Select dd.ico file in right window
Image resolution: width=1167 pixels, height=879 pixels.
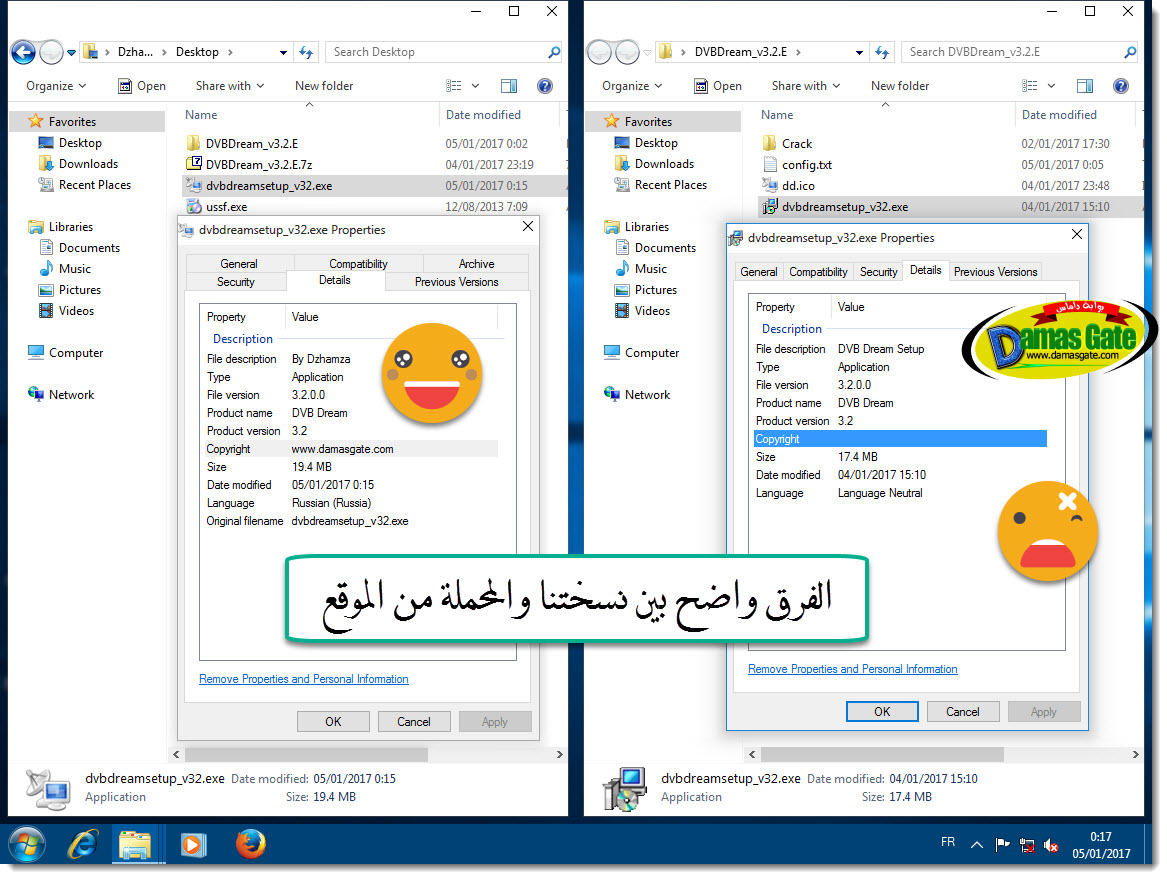point(798,185)
